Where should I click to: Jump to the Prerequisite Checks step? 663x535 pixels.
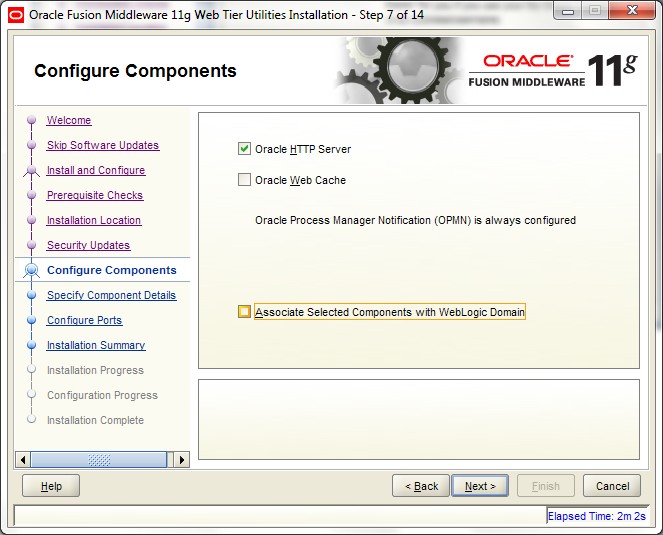(94, 196)
